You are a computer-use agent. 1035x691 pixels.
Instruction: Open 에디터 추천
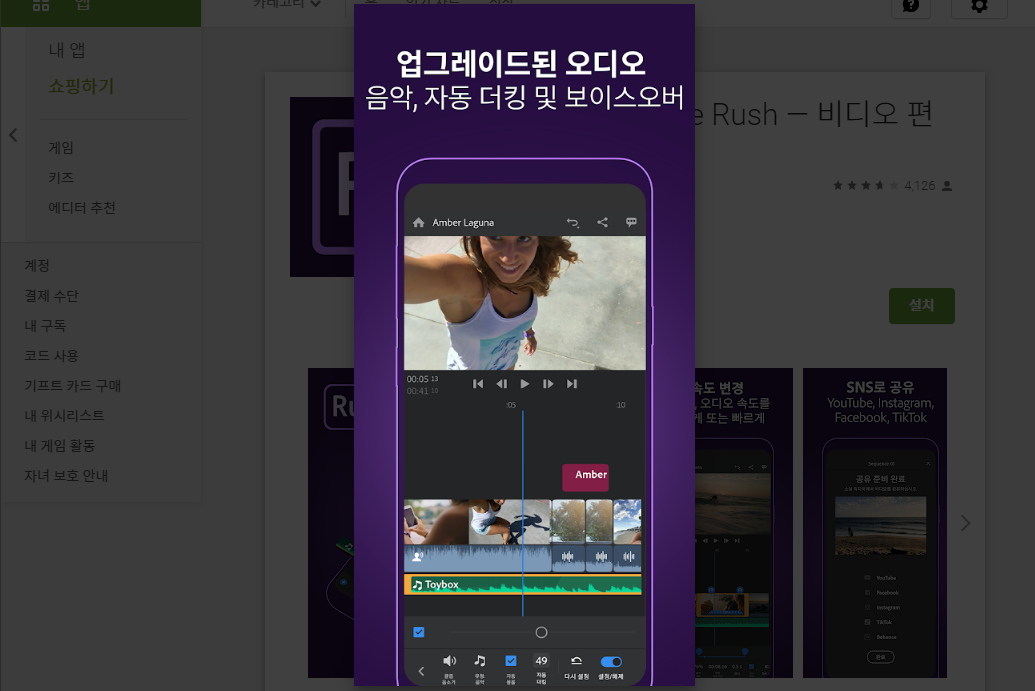pos(82,208)
